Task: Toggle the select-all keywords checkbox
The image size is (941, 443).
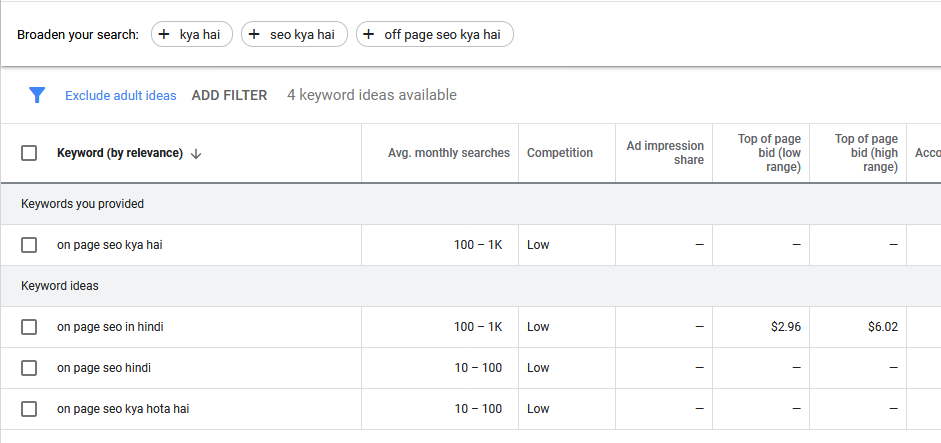Action: tap(29, 153)
